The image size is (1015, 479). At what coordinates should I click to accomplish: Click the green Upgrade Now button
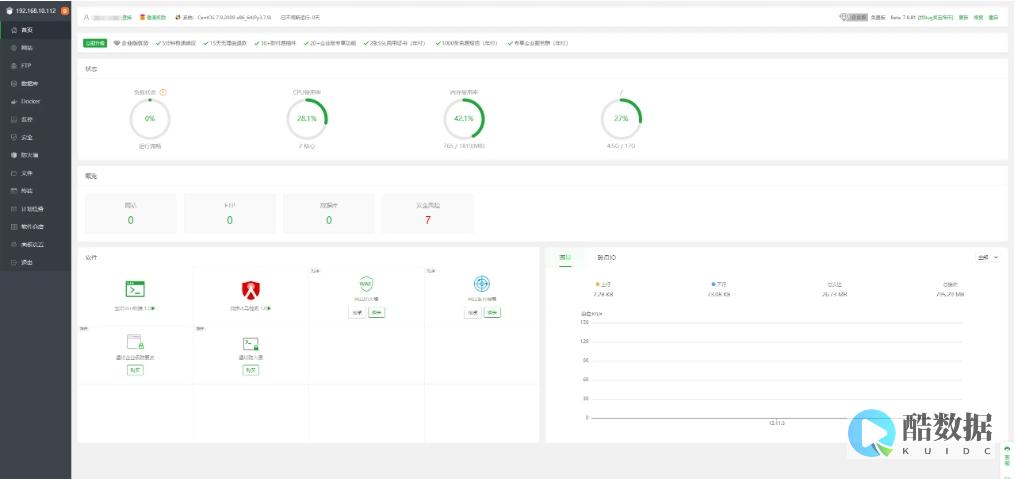tap(95, 43)
